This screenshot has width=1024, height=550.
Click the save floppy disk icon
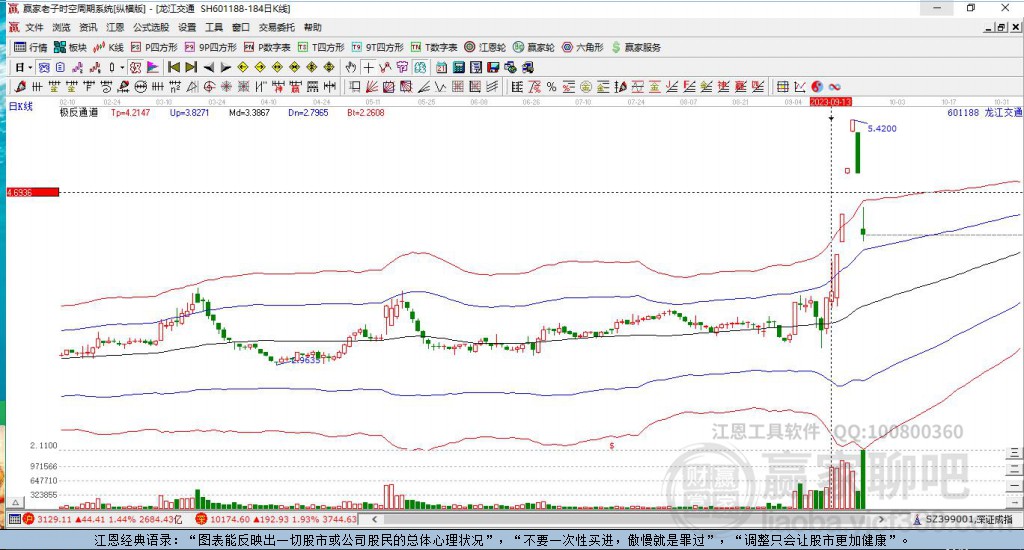(493, 67)
